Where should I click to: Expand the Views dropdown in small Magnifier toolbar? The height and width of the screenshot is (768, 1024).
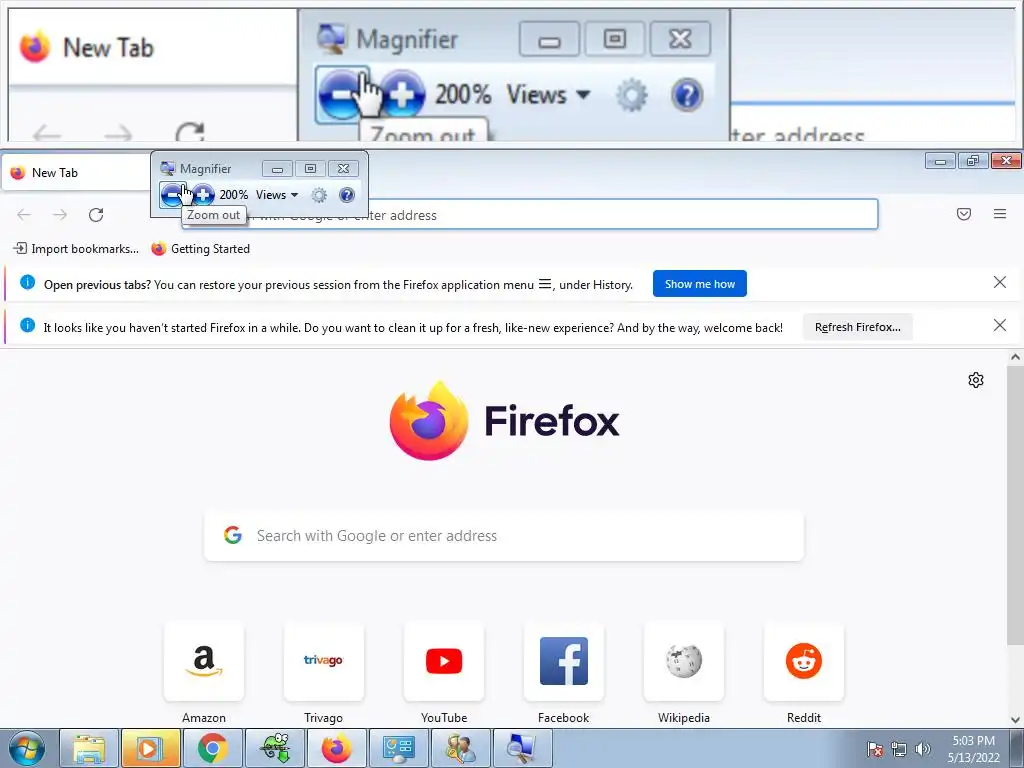277,195
